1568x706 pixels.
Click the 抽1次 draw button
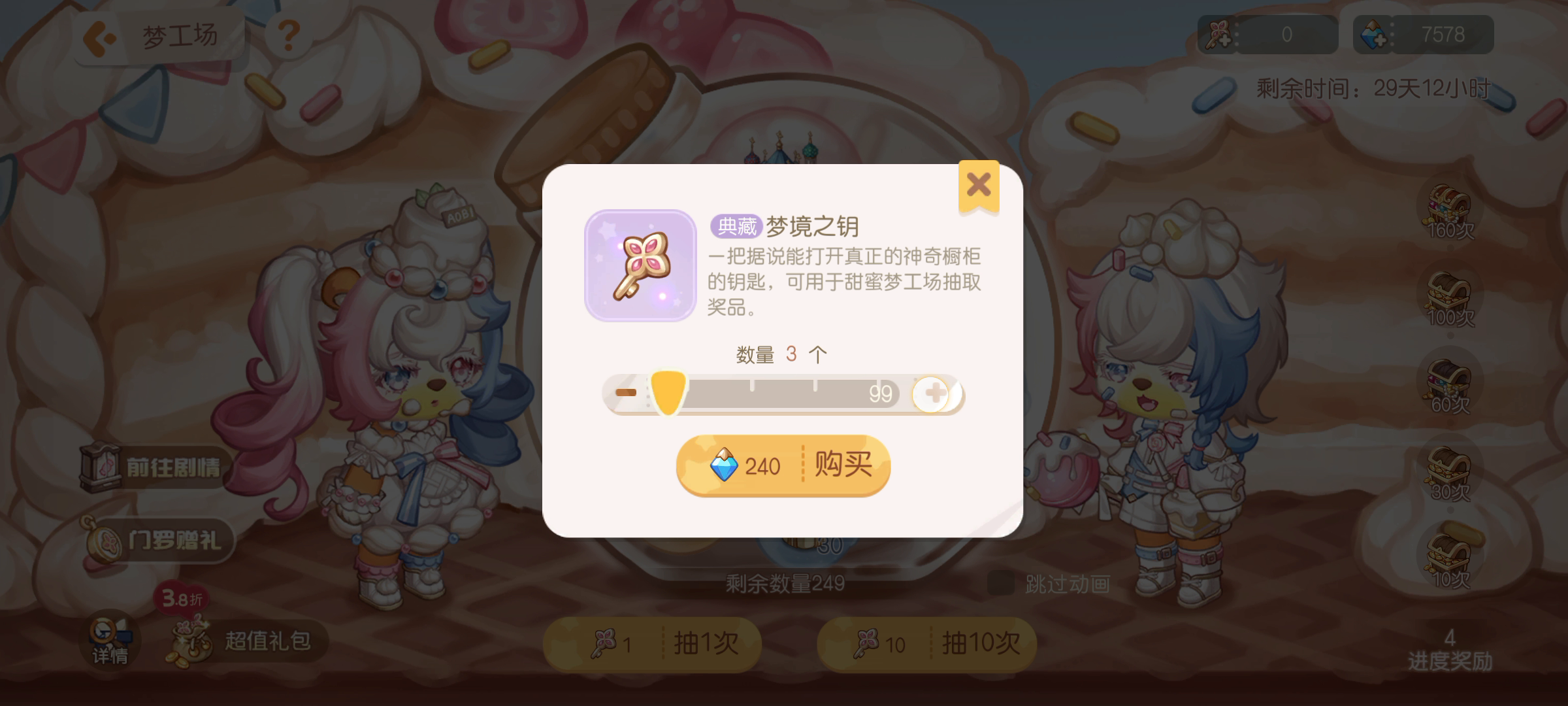pos(652,644)
